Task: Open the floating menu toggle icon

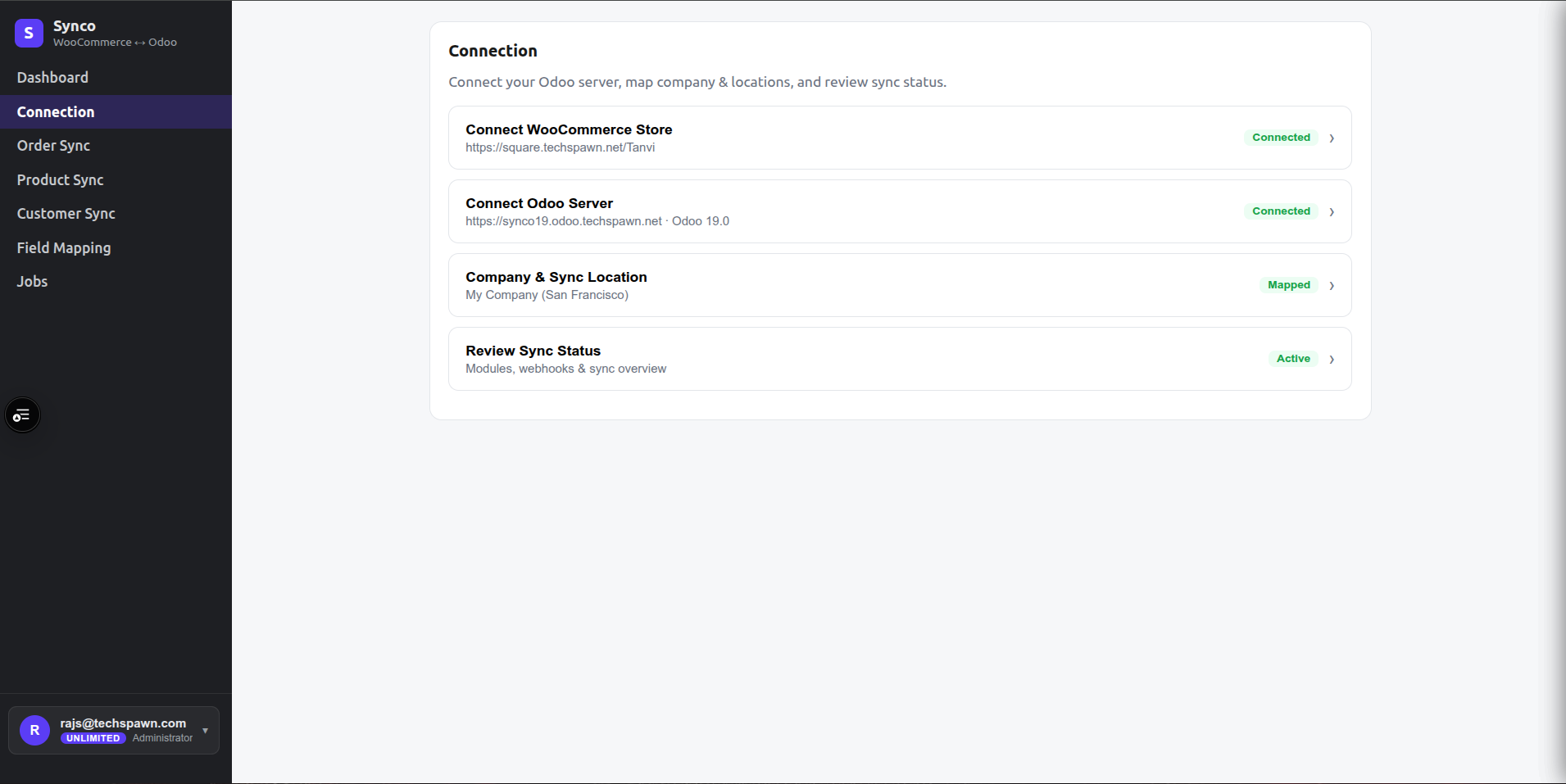Action: click(x=22, y=415)
